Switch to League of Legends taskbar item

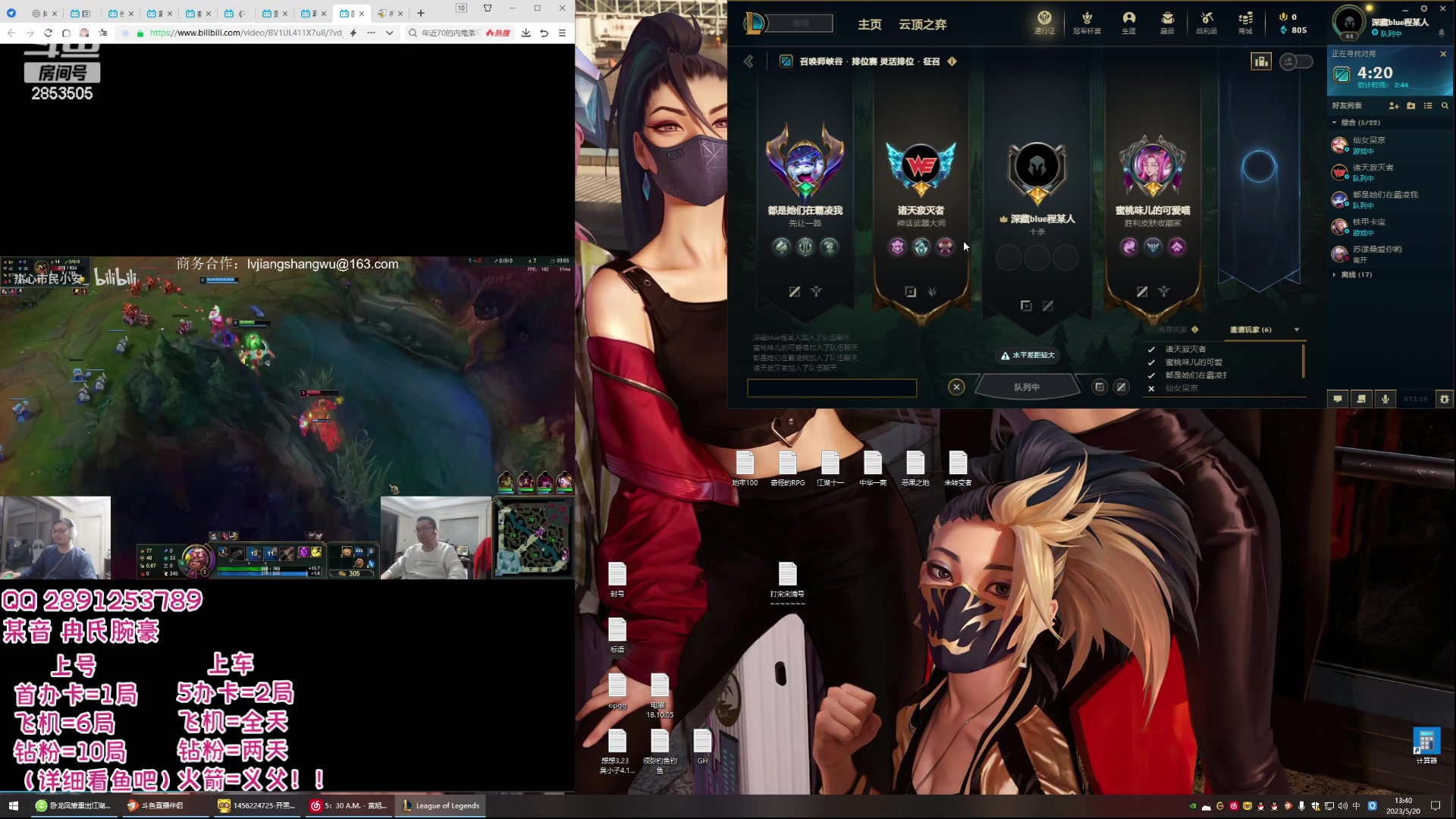[441, 805]
